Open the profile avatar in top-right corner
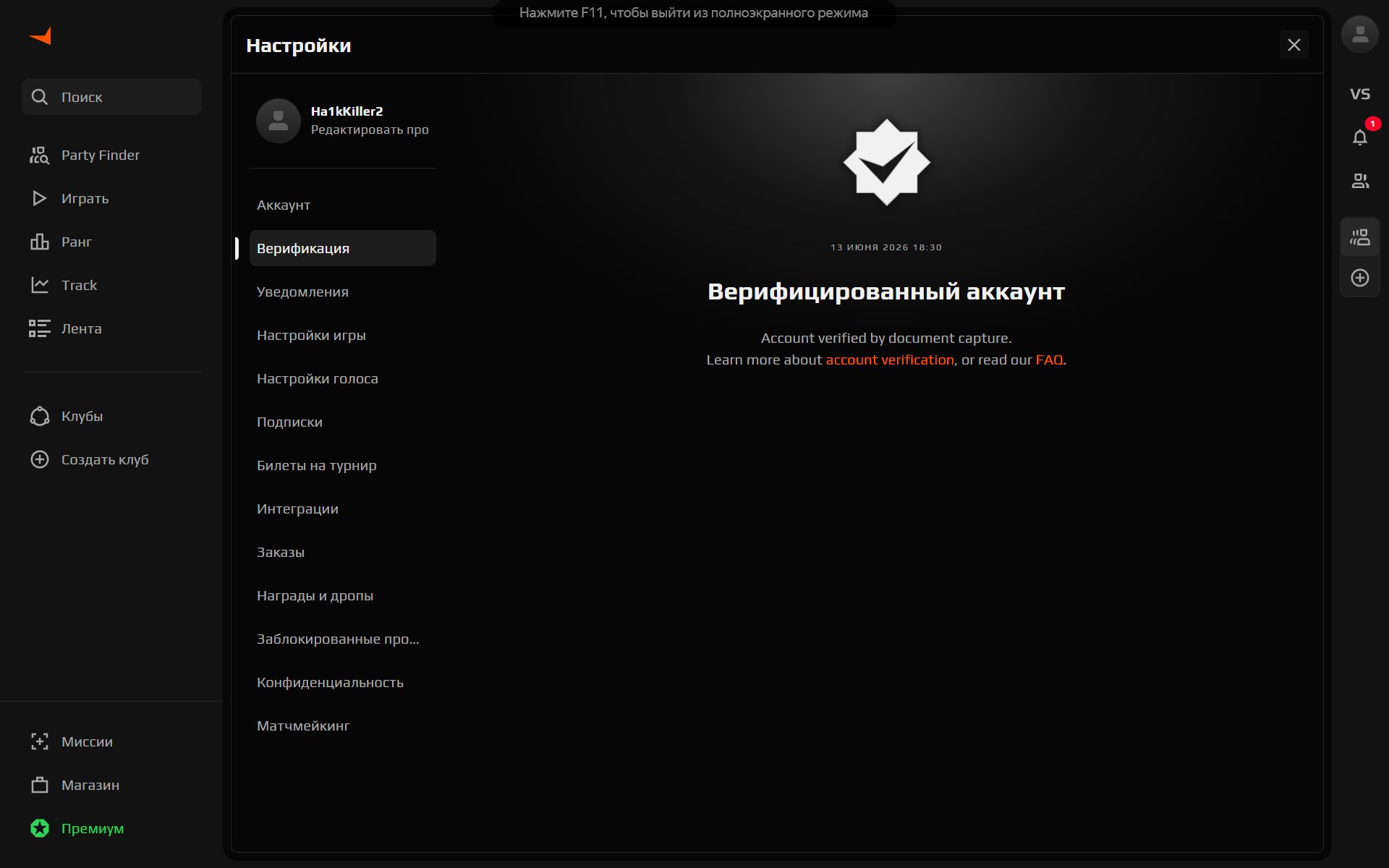1389x868 pixels. pyautogui.click(x=1360, y=34)
